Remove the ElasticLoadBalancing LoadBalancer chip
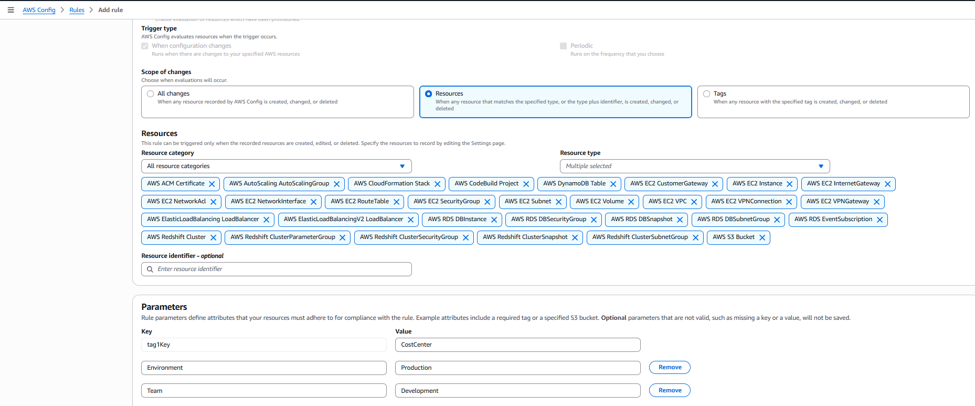Image resolution: width=975 pixels, height=406 pixels. click(x=267, y=220)
